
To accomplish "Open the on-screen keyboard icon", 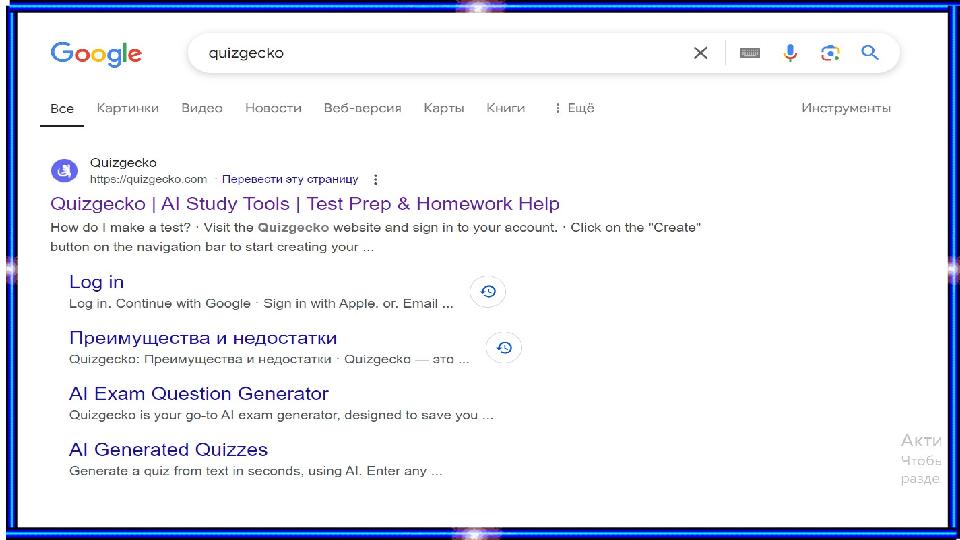I will coord(749,53).
